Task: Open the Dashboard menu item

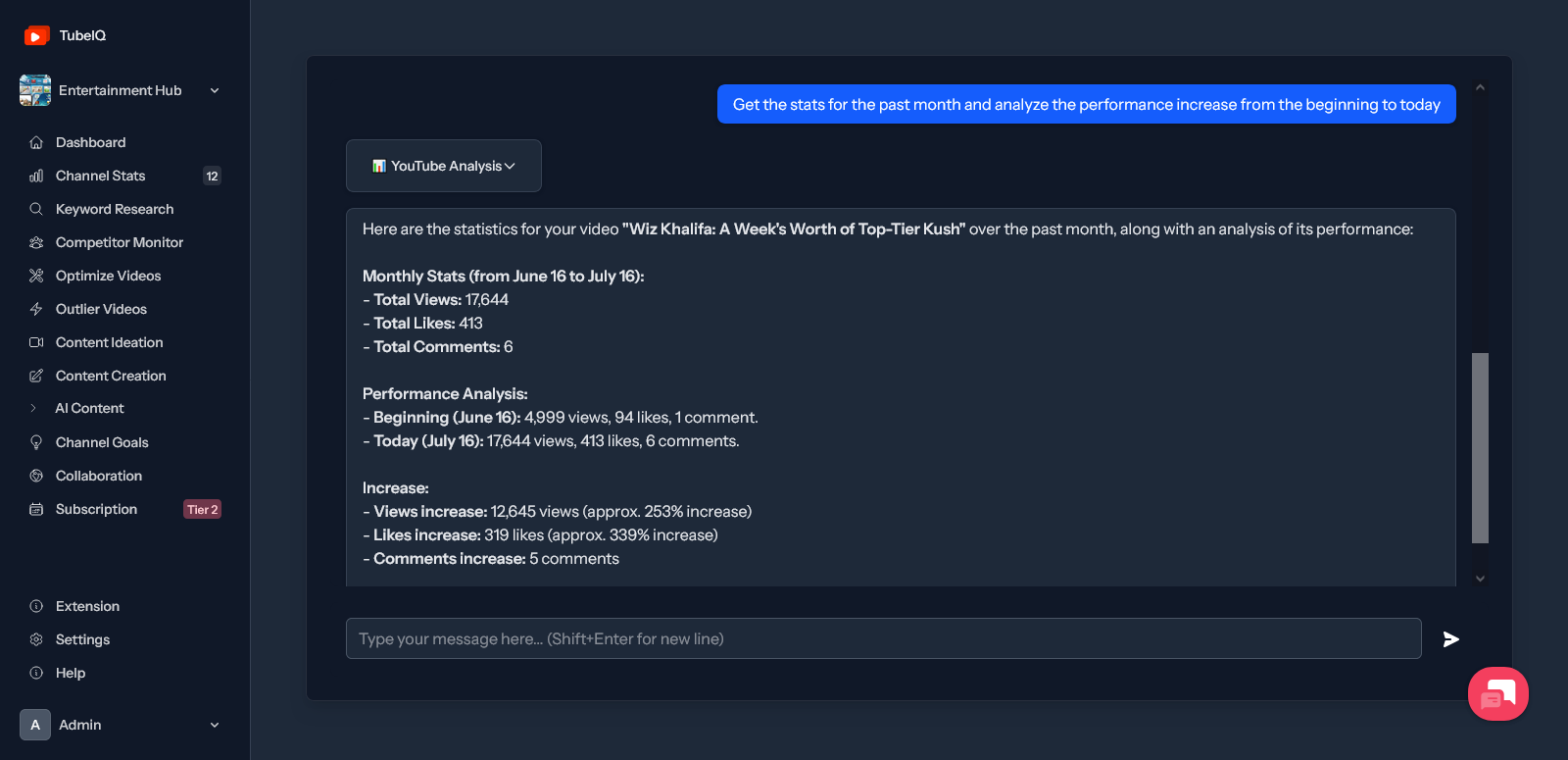Action: click(x=90, y=142)
